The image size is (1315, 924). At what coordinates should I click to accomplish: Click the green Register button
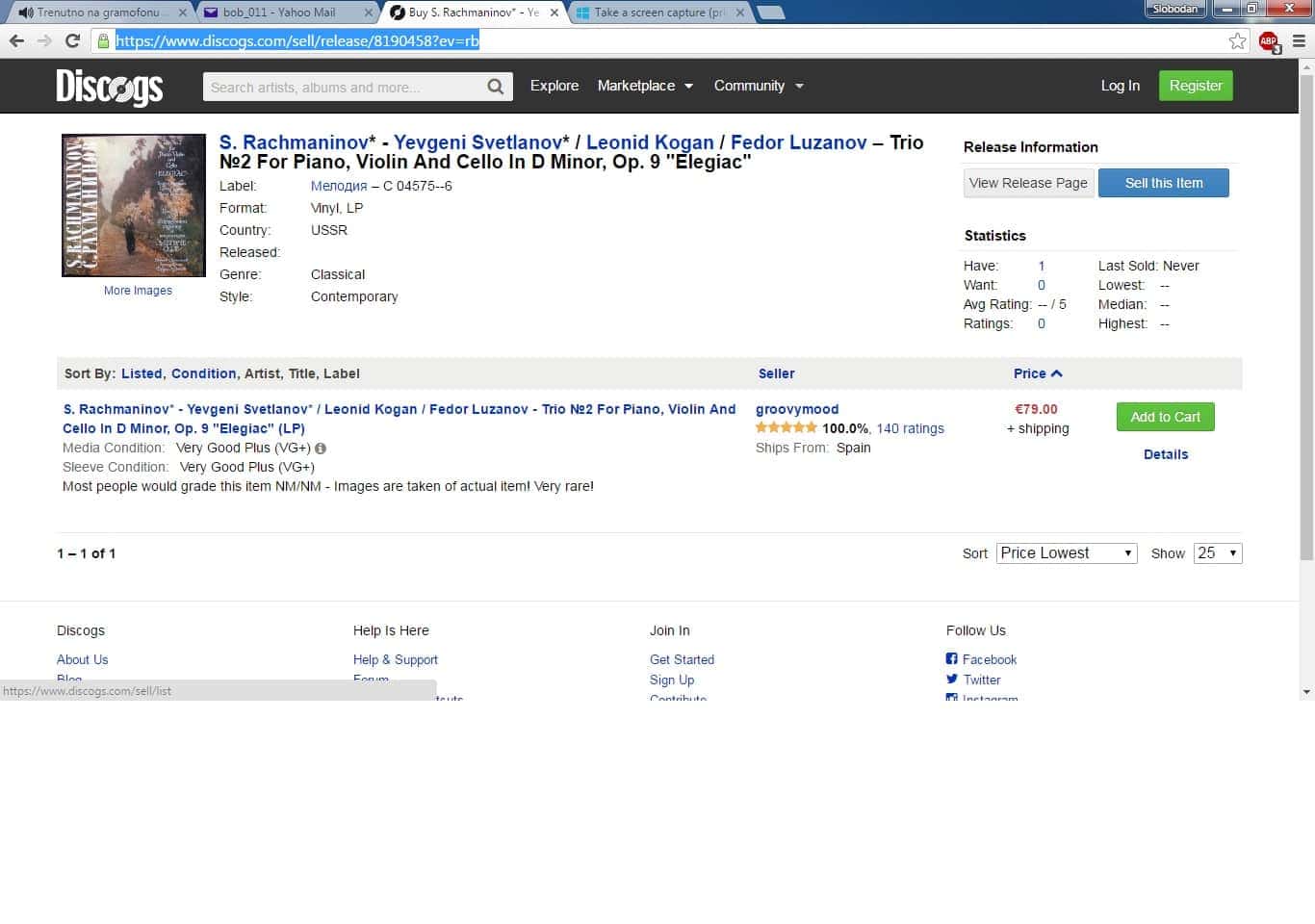[x=1196, y=86]
